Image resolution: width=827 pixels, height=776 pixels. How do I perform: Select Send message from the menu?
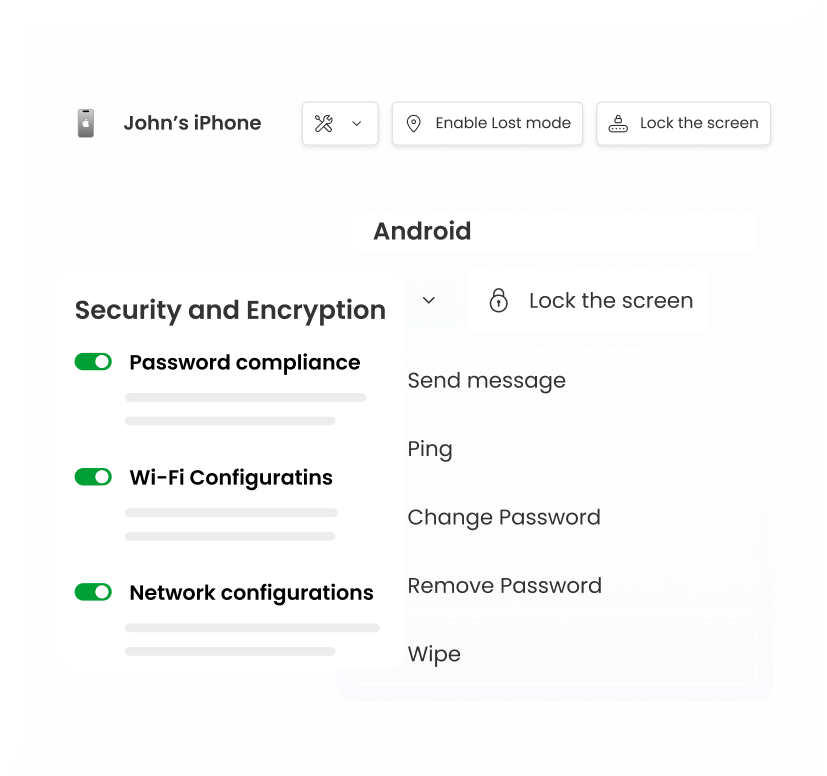tap(486, 381)
